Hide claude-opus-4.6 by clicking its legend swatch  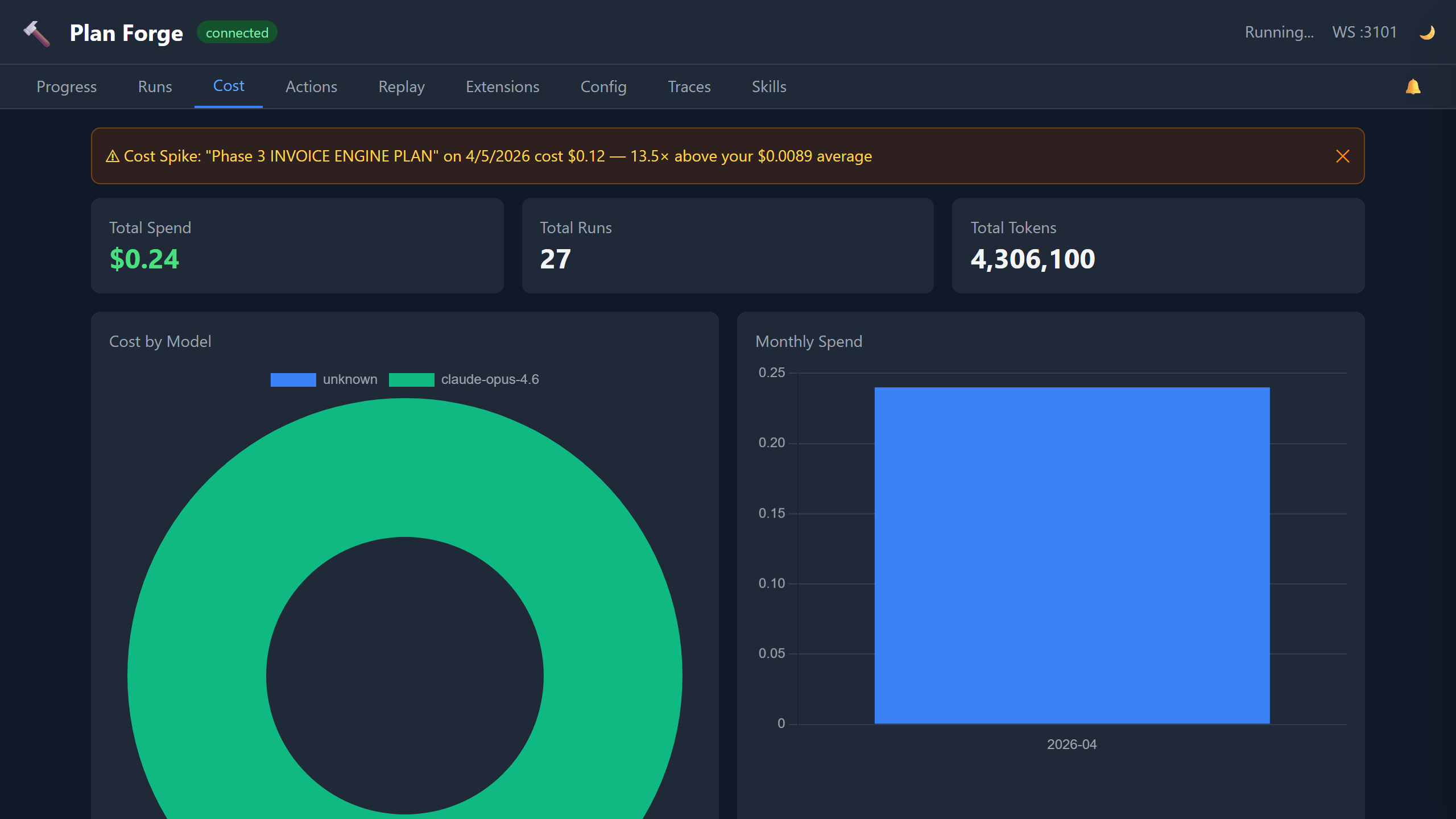click(411, 379)
